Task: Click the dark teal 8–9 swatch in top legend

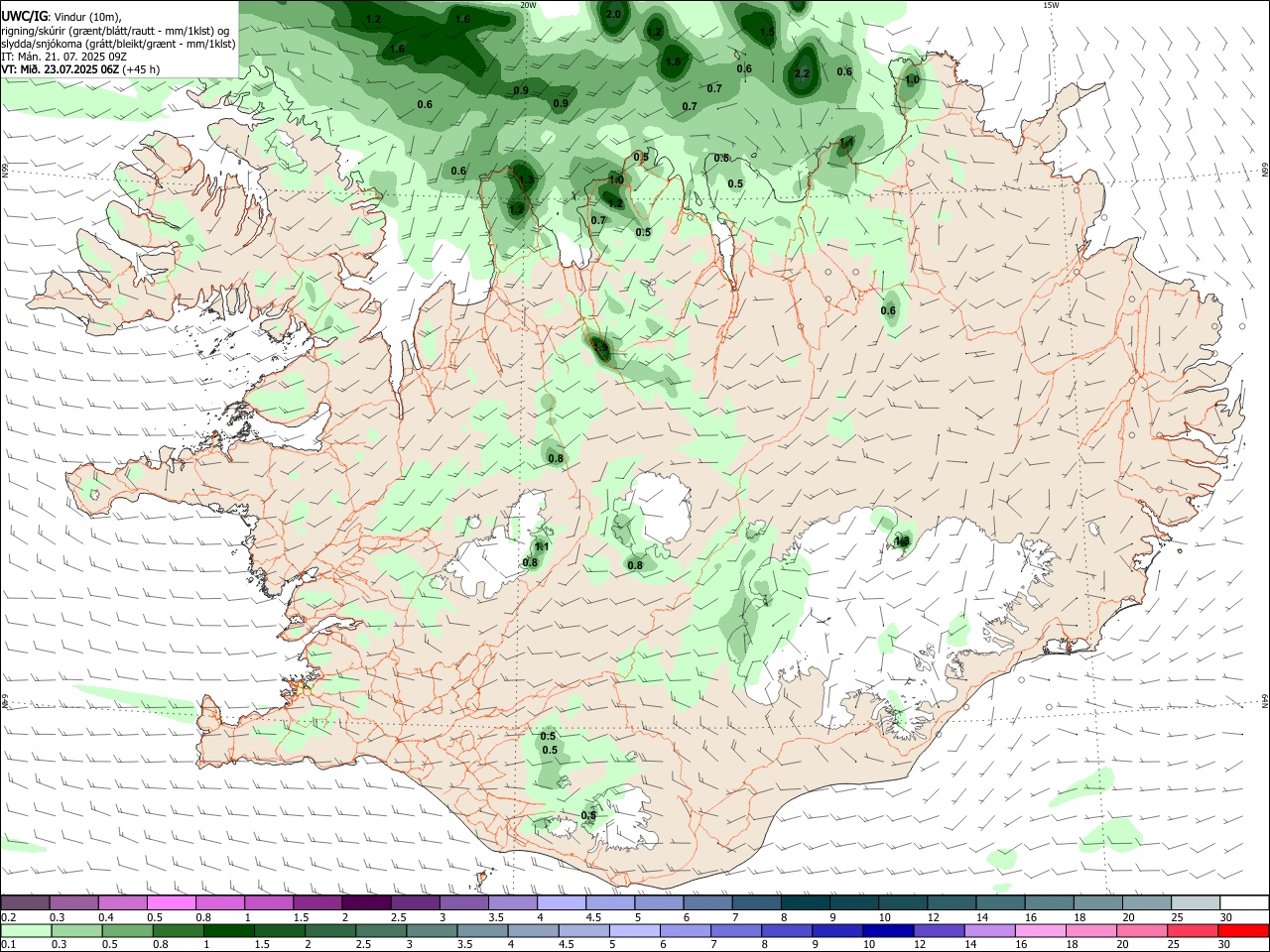Action: [x=805, y=903]
